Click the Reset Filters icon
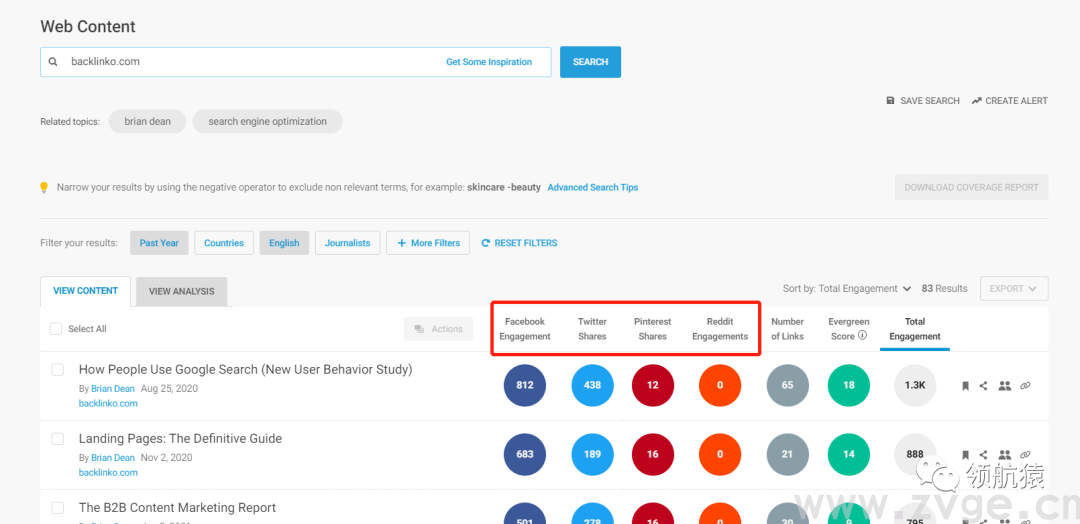The width and height of the screenshot is (1080, 524). point(486,243)
